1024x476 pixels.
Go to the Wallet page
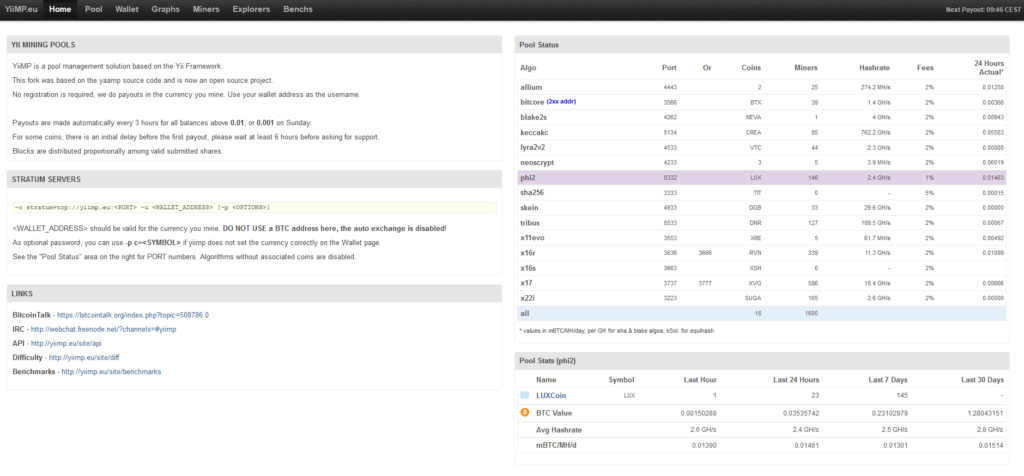coord(127,9)
